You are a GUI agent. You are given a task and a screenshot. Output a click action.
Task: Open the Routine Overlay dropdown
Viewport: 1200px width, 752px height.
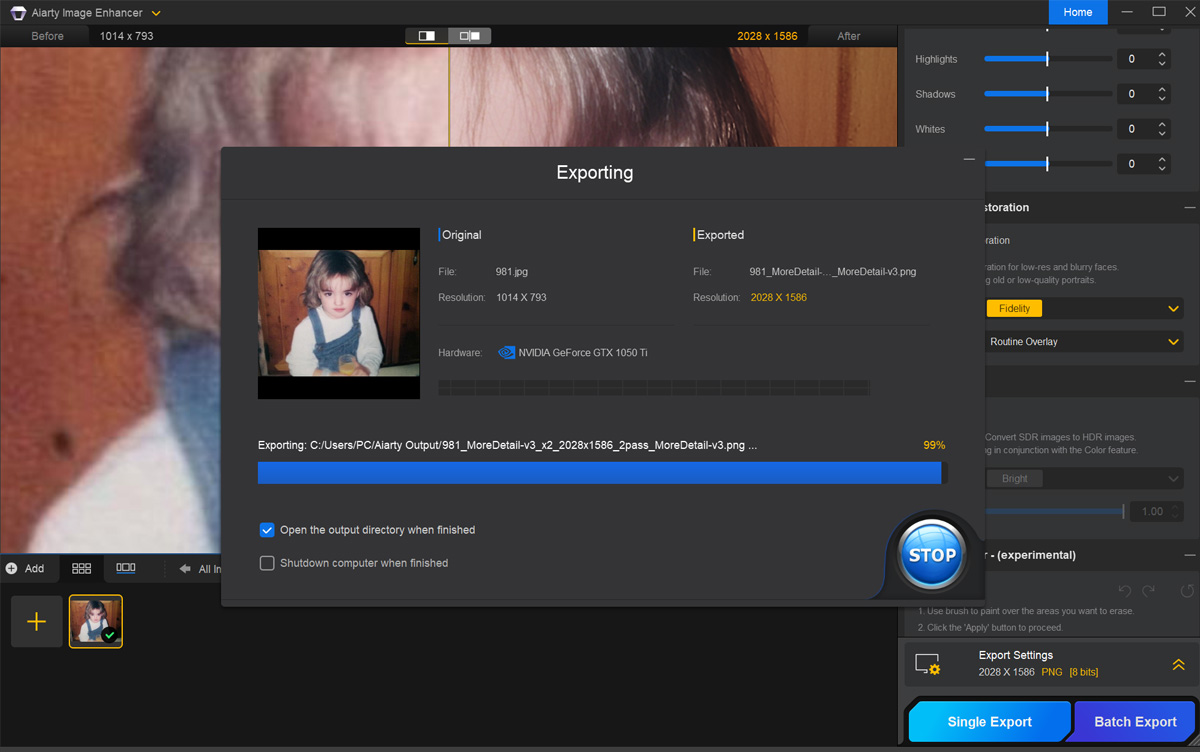tap(1083, 342)
